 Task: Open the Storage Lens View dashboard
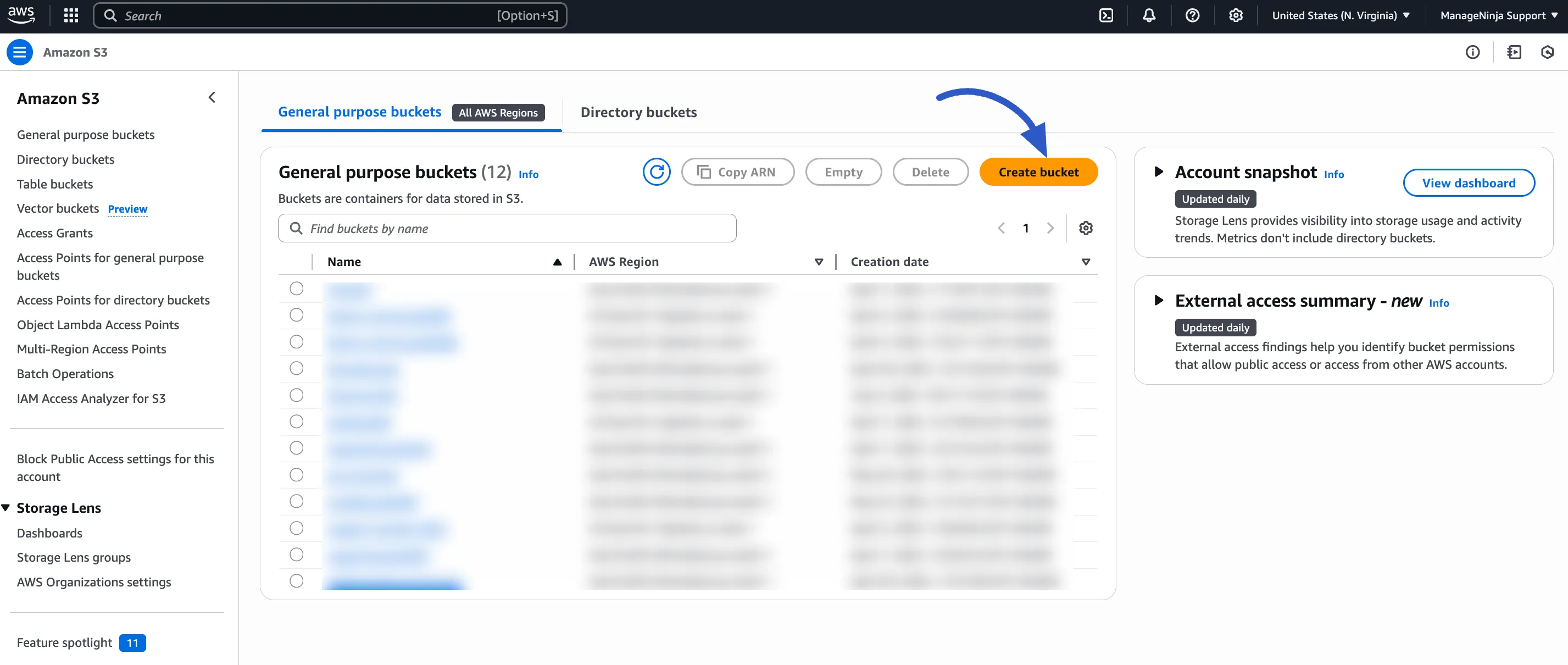point(1469,182)
